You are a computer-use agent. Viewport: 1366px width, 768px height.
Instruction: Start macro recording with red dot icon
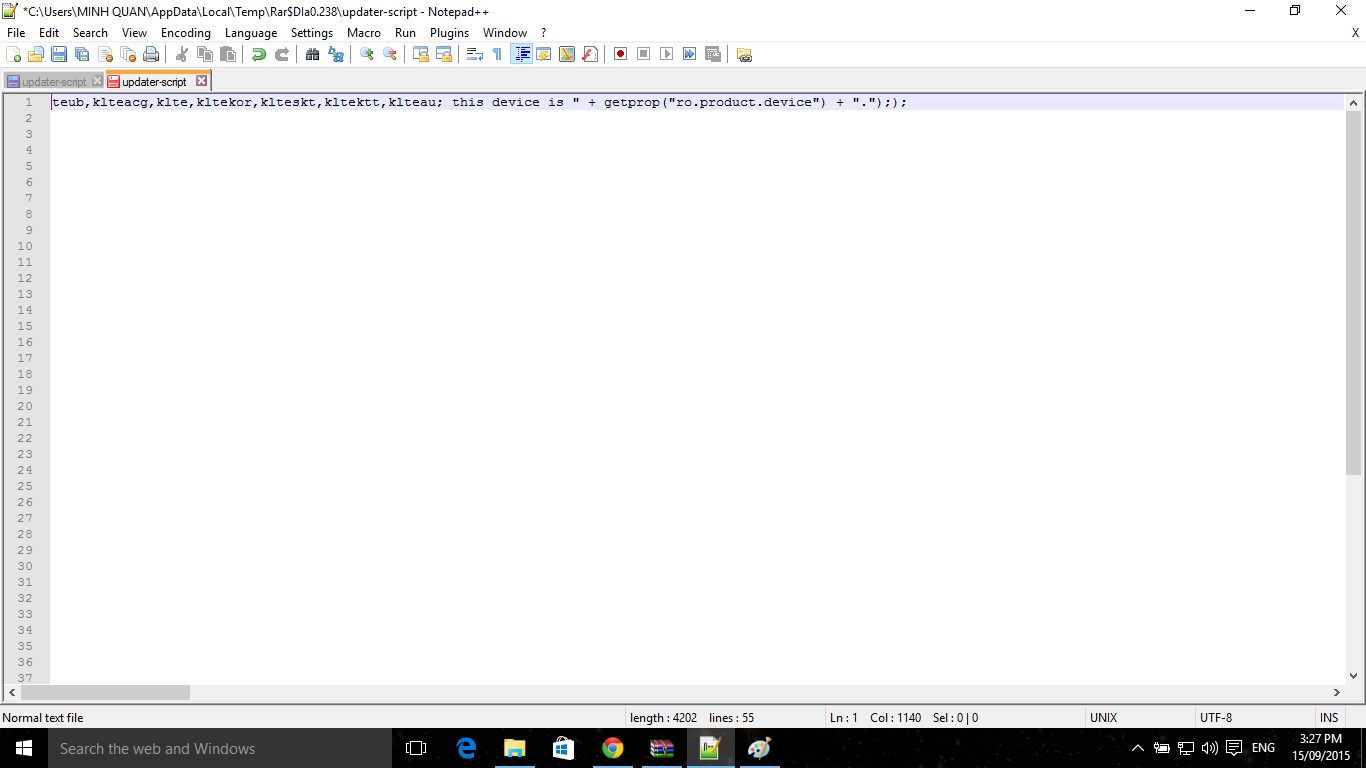(x=620, y=54)
